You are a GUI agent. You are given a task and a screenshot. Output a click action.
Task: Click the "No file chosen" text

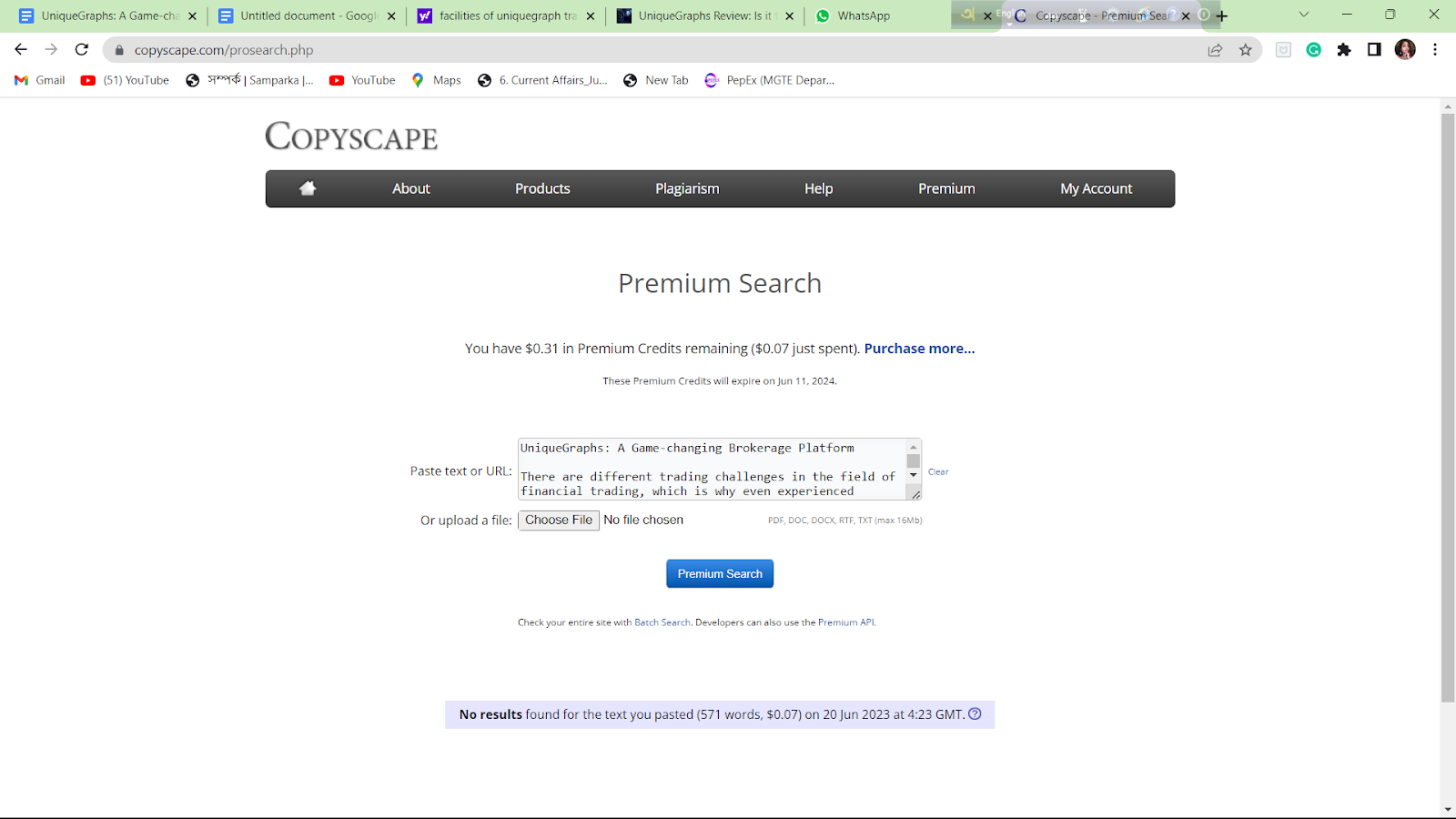point(643,520)
